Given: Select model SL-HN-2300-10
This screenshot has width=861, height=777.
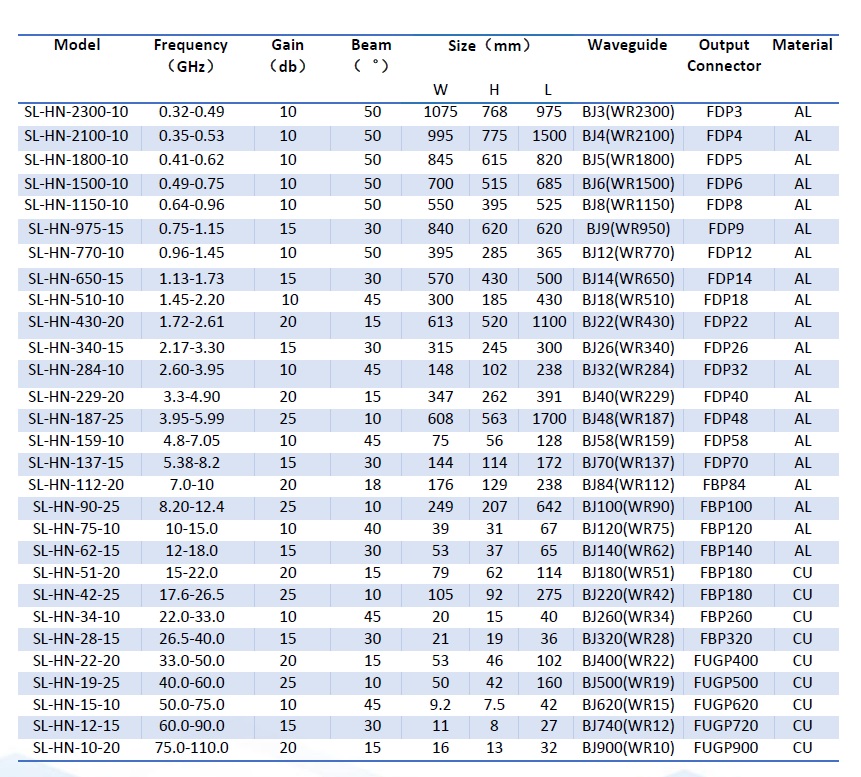Looking at the screenshot, I should [x=76, y=112].
